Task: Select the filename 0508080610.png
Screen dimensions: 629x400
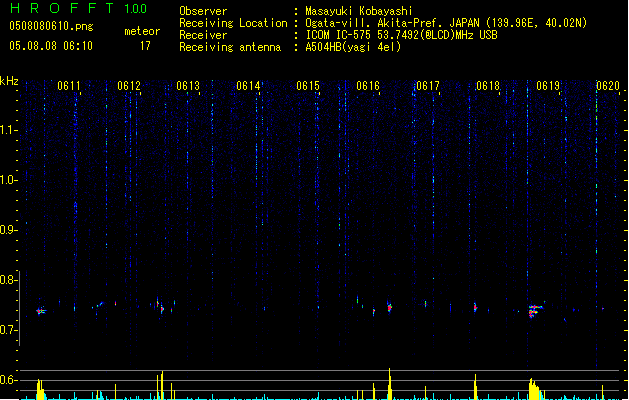Action: pos(51,26)
